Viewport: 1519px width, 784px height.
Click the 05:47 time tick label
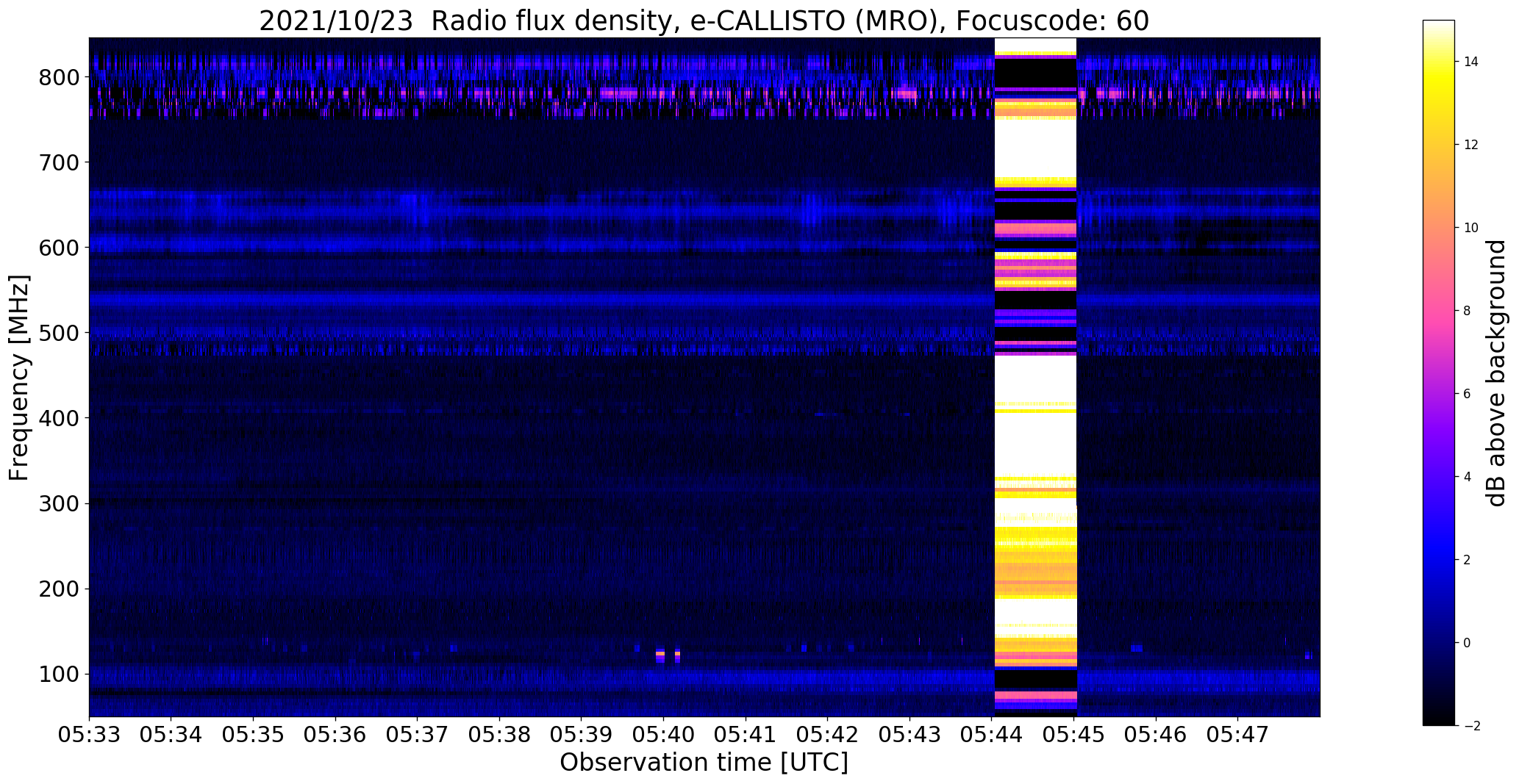click(x=1239, y=736)
